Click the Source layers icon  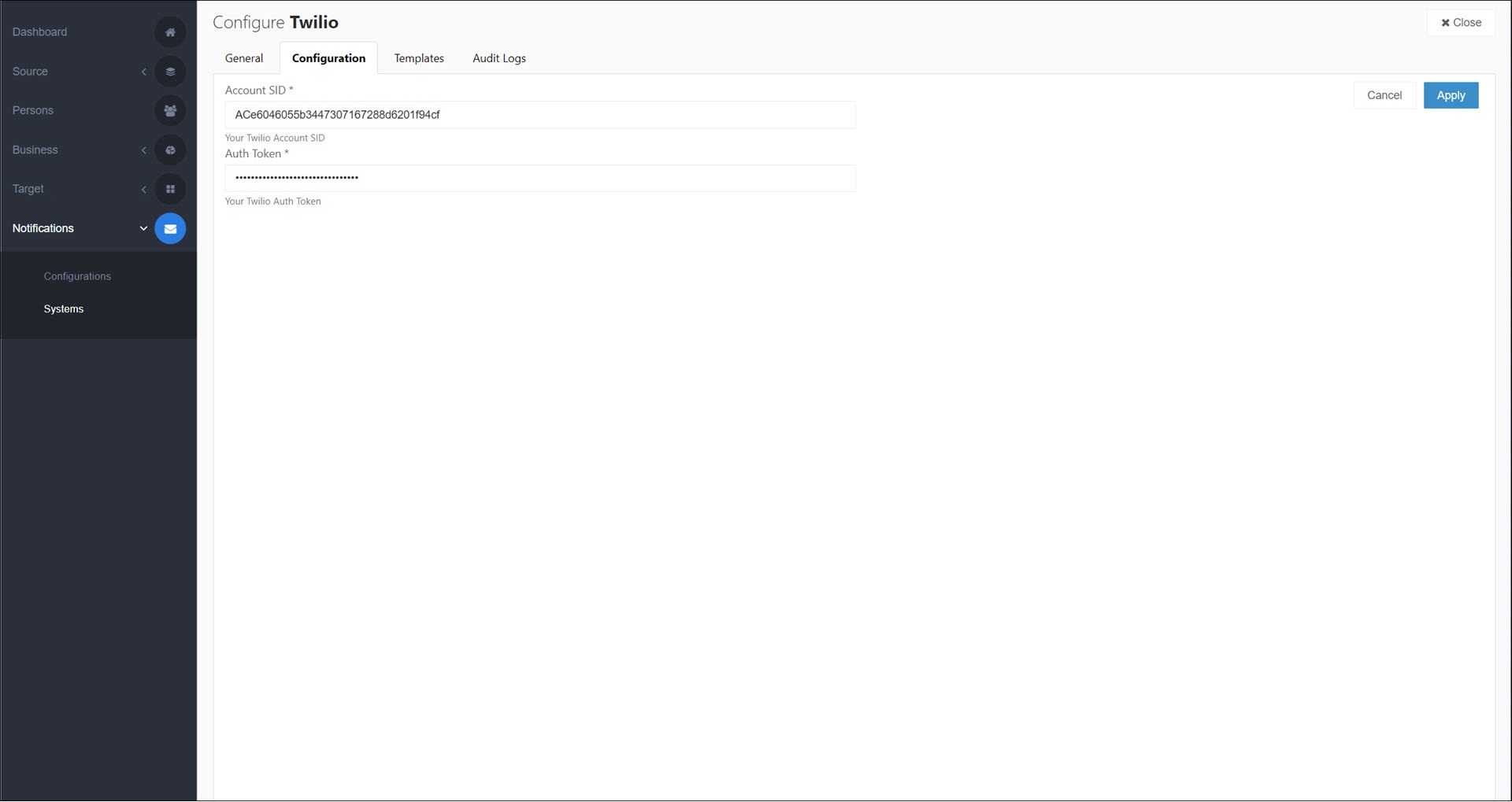click(x=170, y=72)
